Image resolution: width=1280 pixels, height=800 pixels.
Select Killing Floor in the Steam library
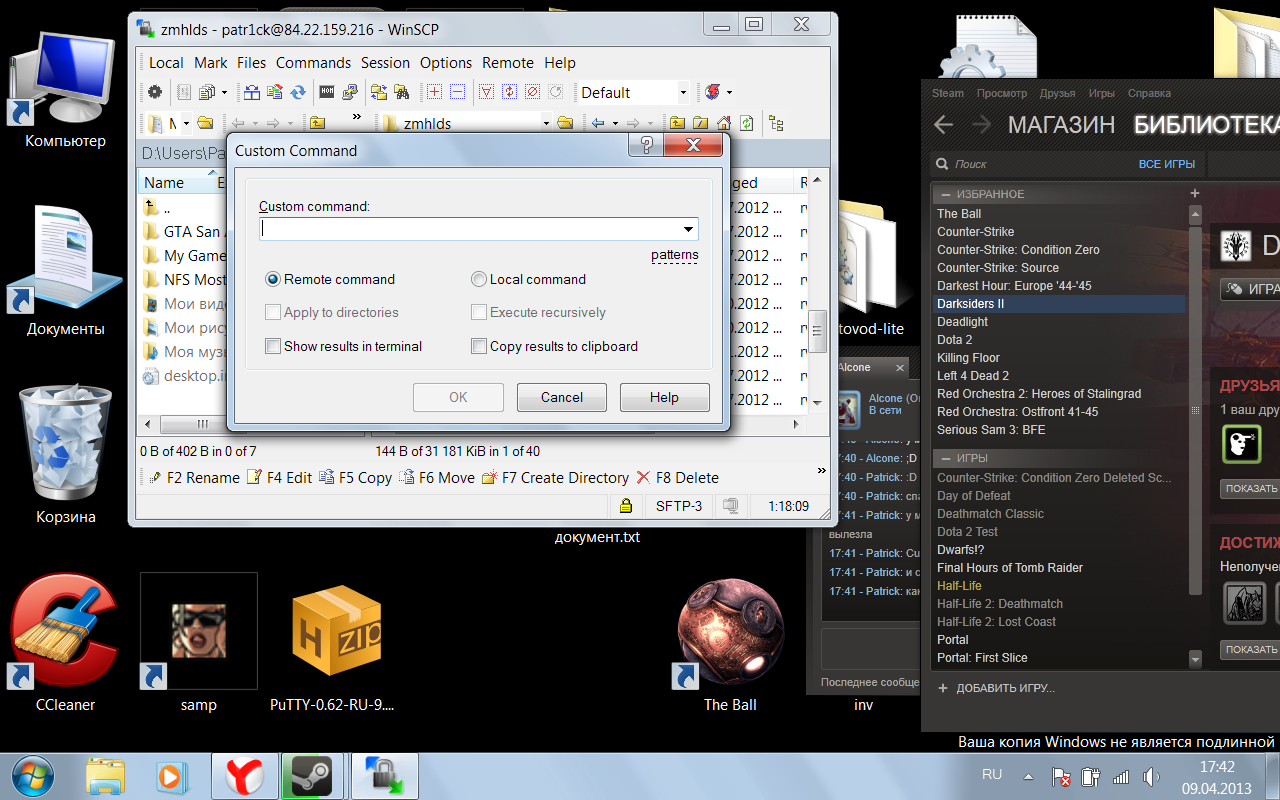pos(968,358)
